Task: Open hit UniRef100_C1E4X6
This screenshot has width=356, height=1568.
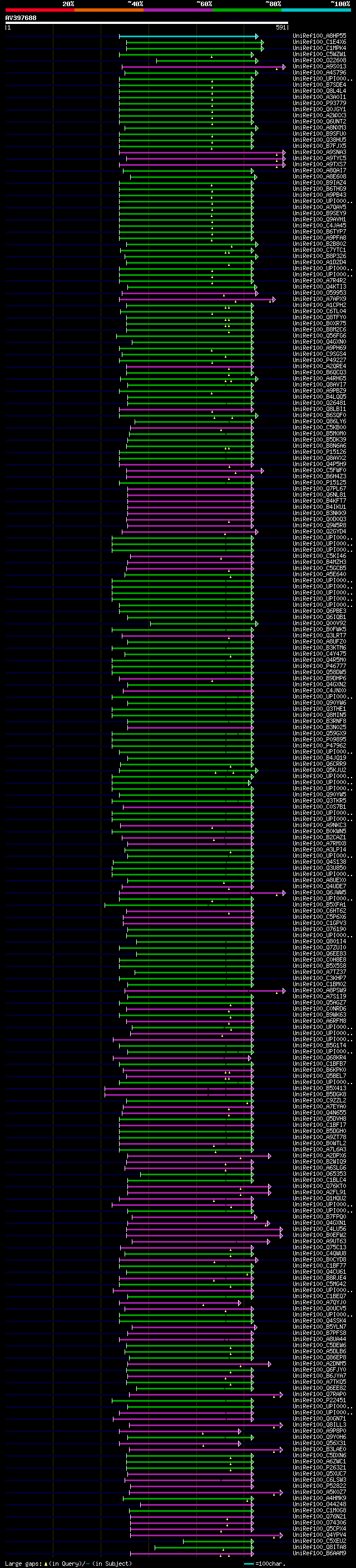Action: (319, 42)
